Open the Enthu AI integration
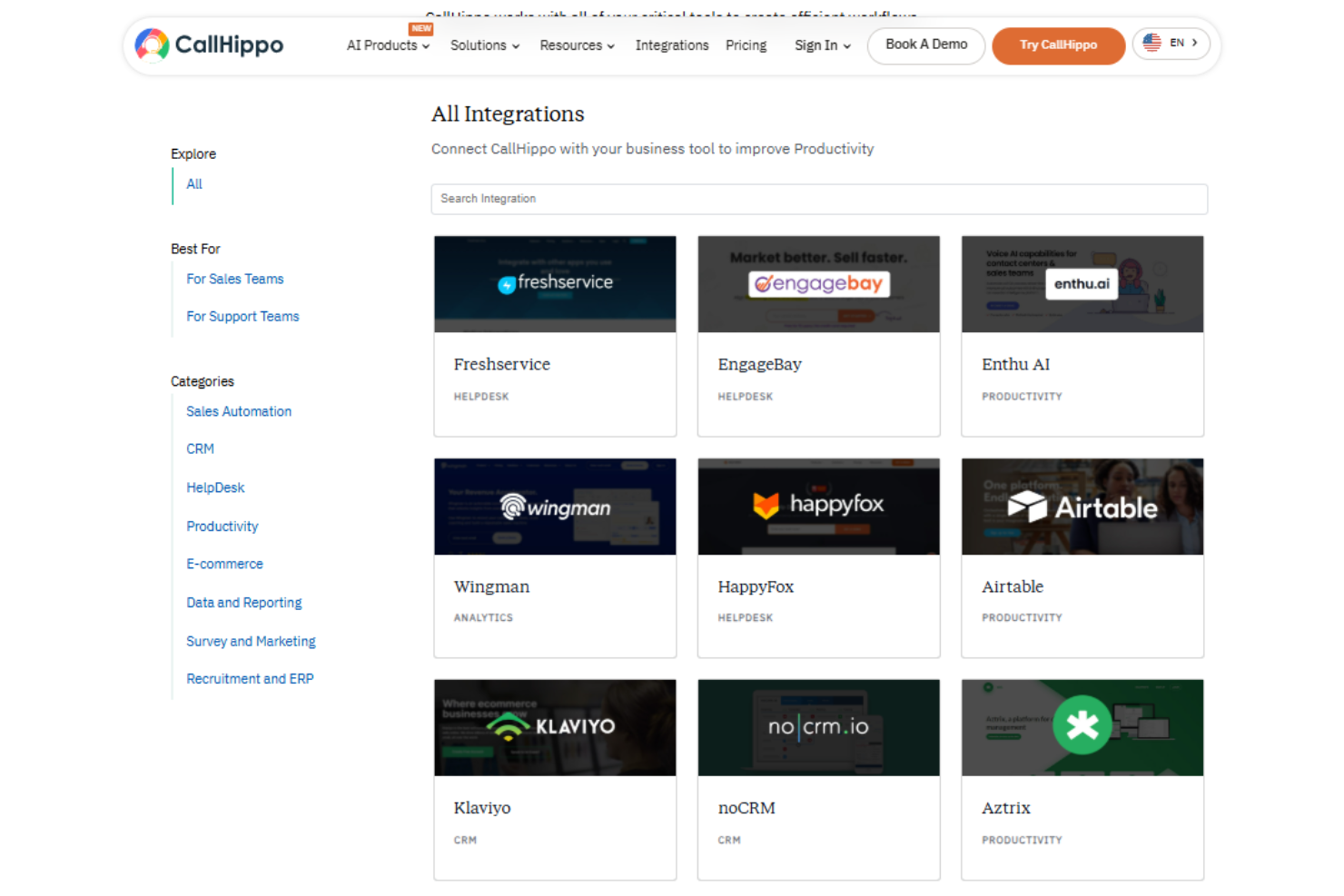 [1082, 336]
